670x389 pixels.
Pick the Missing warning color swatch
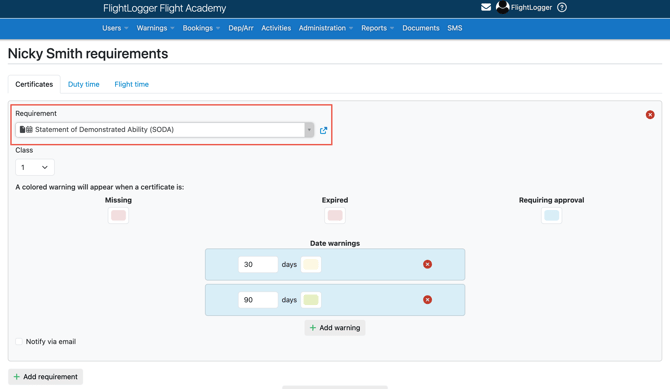point(118,215)
